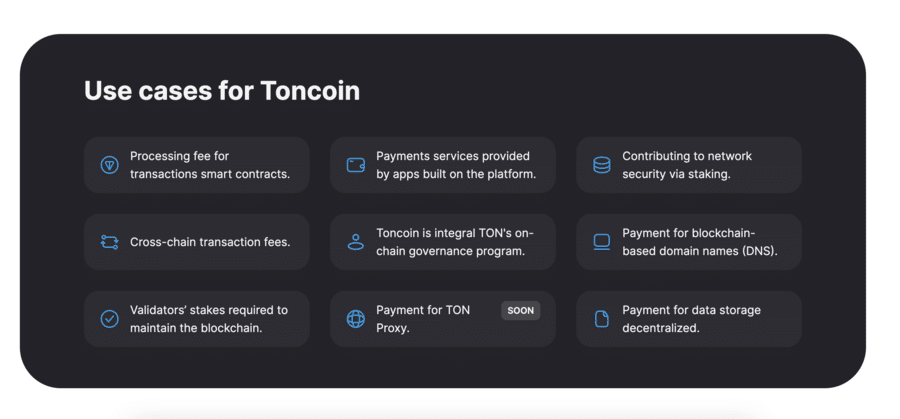This screenshot has width=900, height=419.
Task: Click the 'Validators' stakes required' card text
Action: coord(208,319)
